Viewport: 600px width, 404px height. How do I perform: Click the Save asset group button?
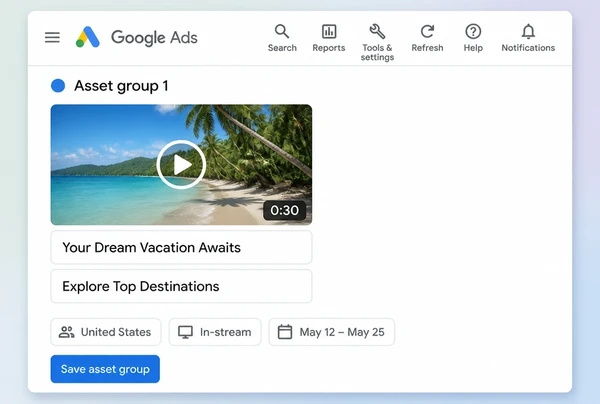click(105, 369)
